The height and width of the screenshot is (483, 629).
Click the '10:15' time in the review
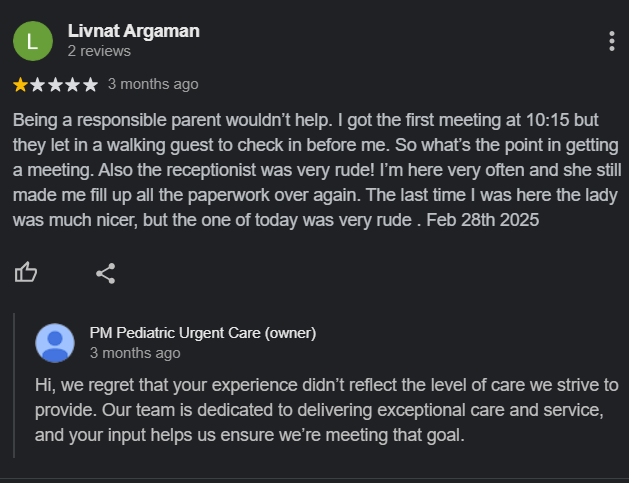(x=547, y=120)
